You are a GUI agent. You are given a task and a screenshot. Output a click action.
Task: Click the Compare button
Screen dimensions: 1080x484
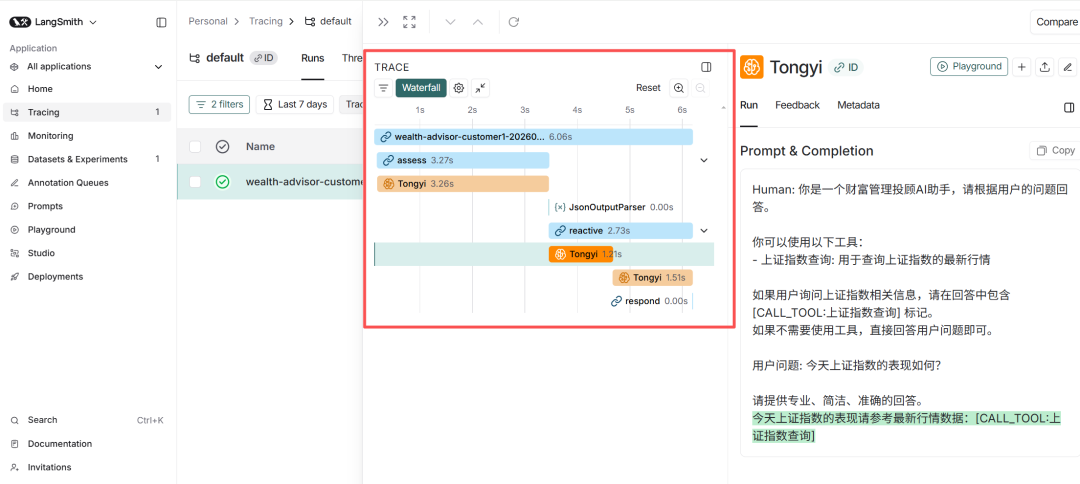[x=1055, y=22]
